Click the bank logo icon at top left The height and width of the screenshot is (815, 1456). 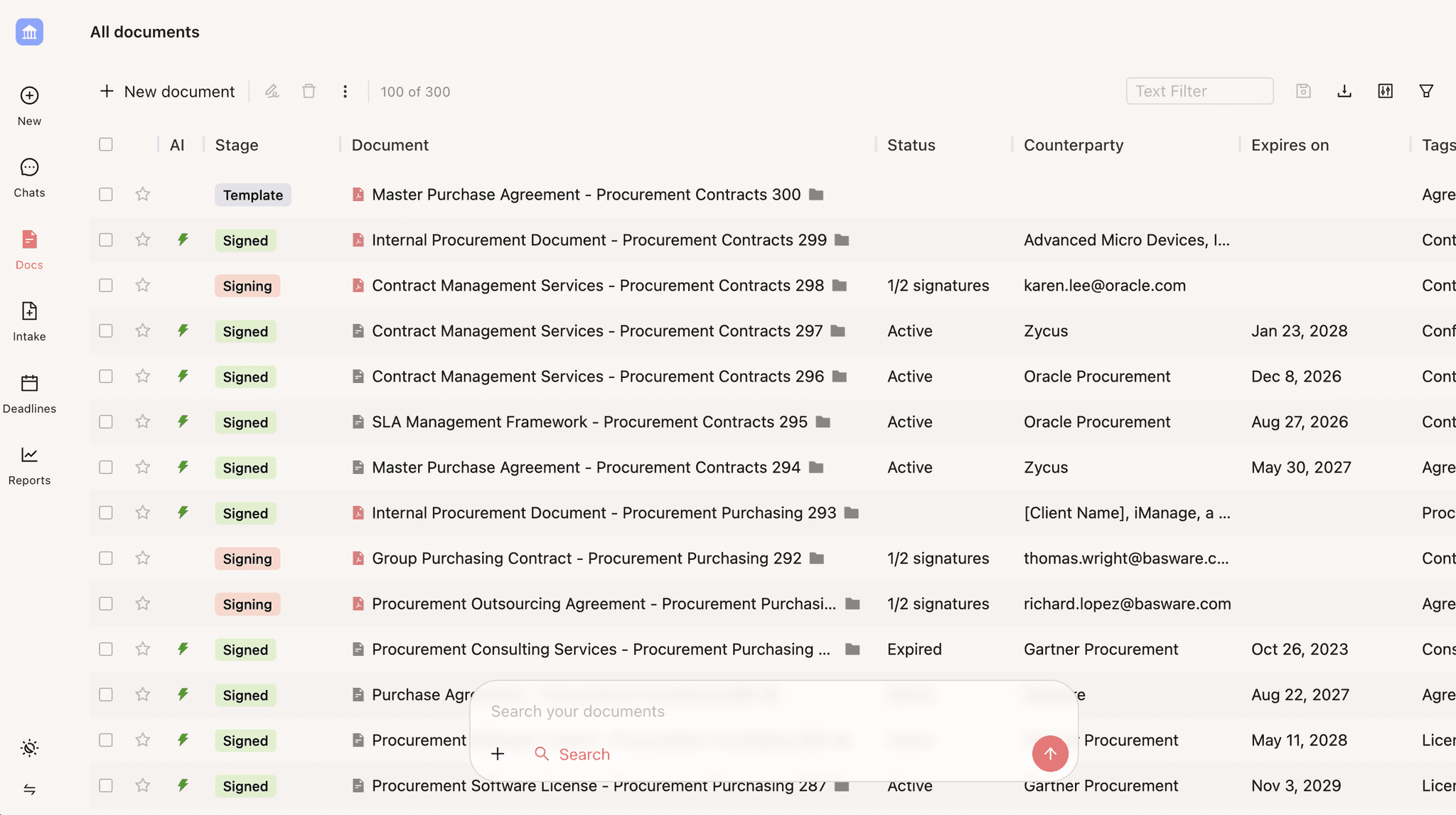tap(29, 32)
